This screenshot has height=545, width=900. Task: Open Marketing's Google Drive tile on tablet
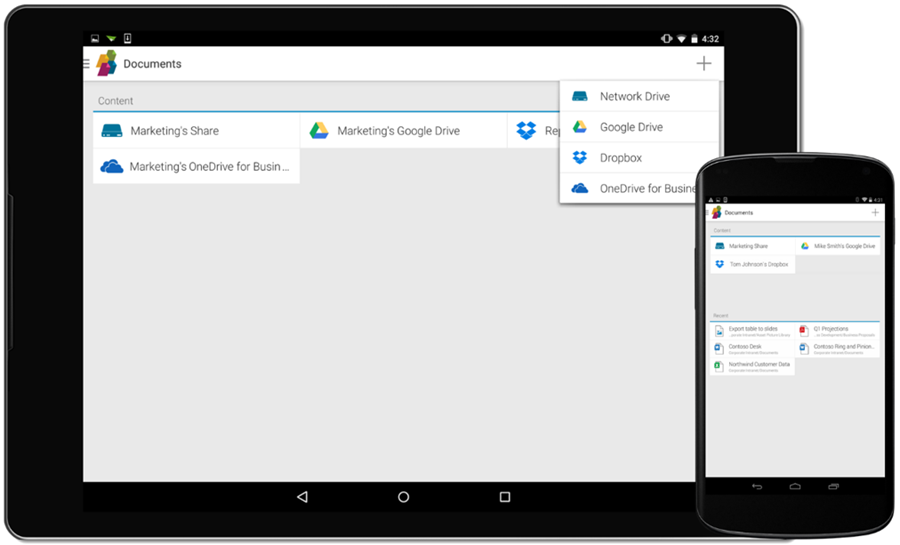tap(404, 131)
